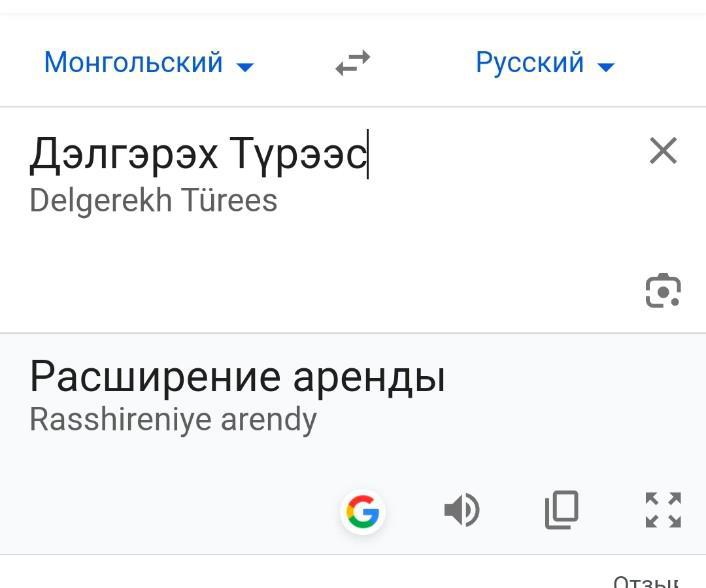Open camera image translation
The image size is (706, 588).
(x=663, y=290)
